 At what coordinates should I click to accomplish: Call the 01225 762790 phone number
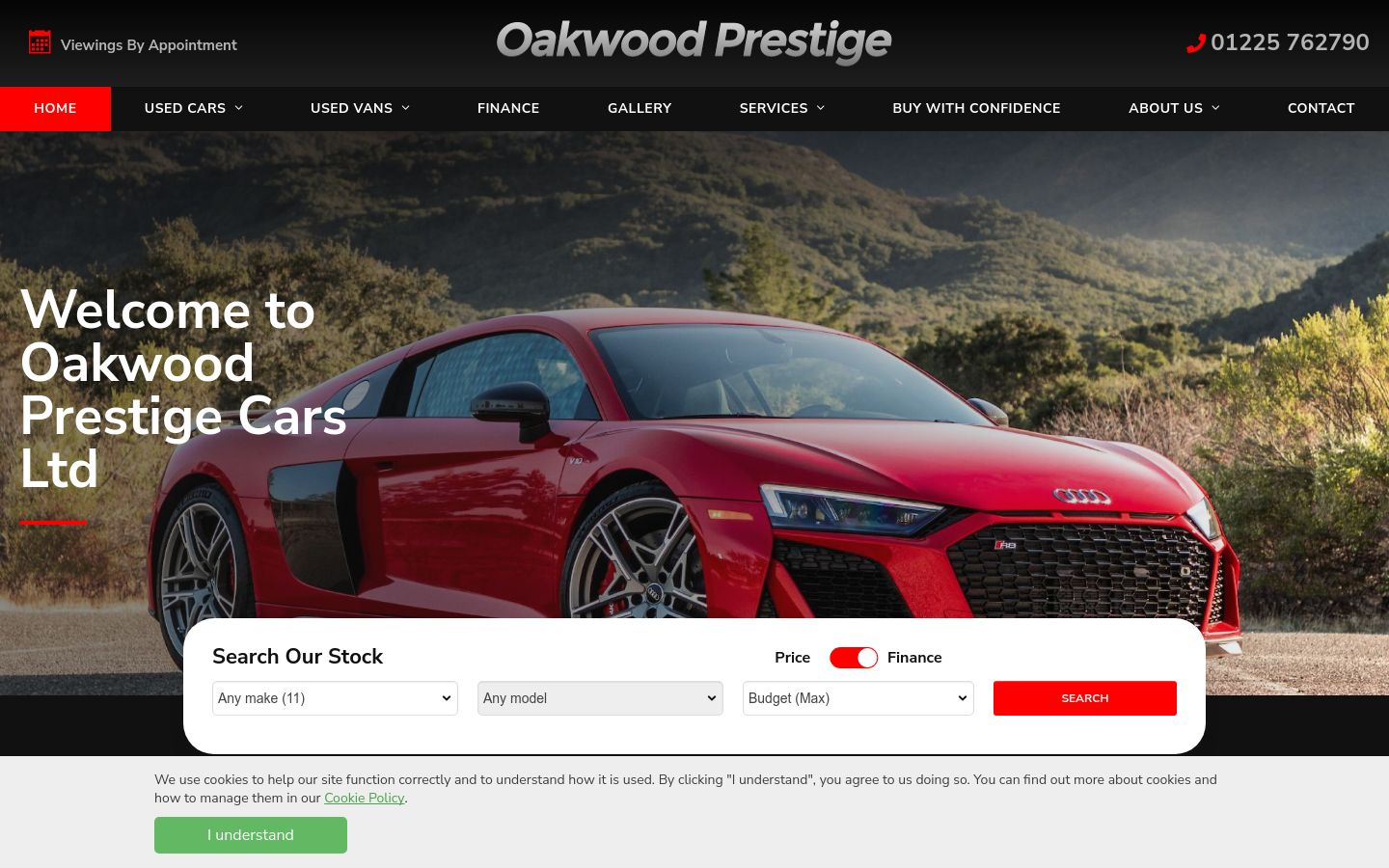[x=1290, y=42]
